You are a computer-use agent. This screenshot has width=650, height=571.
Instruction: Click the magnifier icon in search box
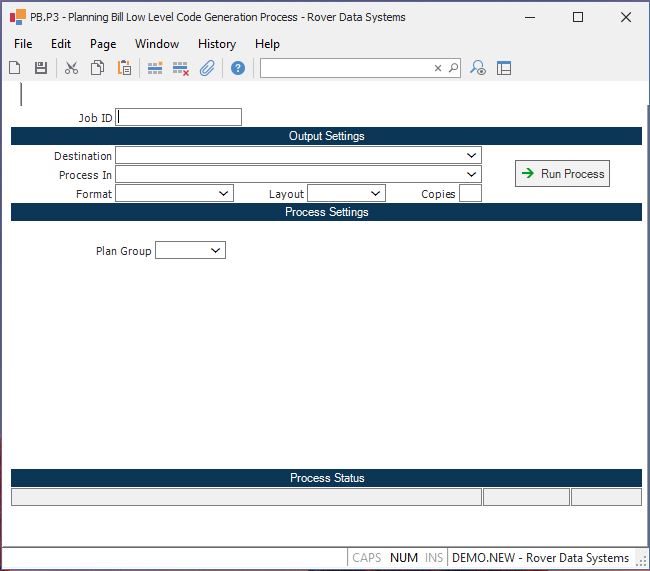(x=453, y=68)
